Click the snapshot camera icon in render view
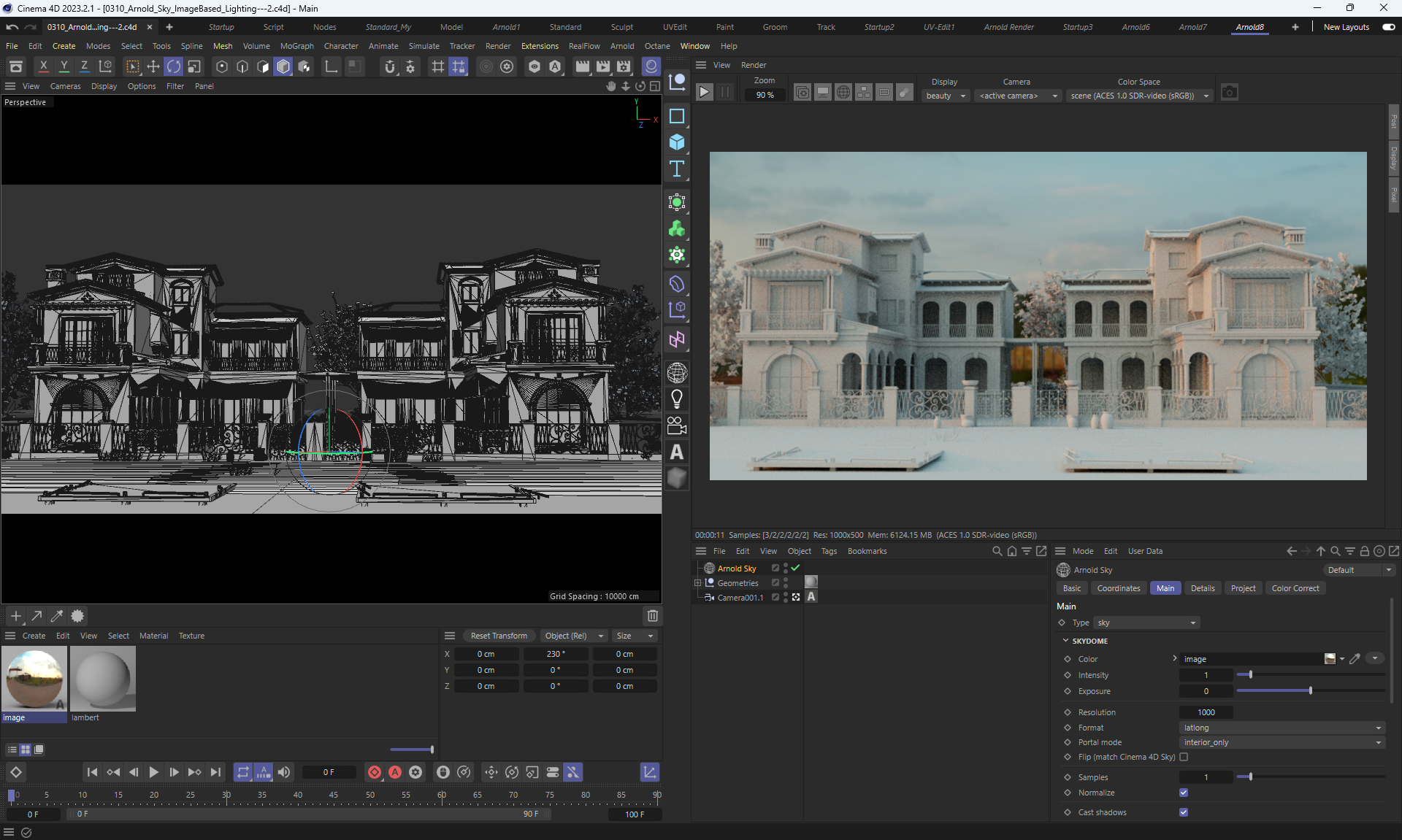This screenshot has height=840, width=1402. 1230,93
